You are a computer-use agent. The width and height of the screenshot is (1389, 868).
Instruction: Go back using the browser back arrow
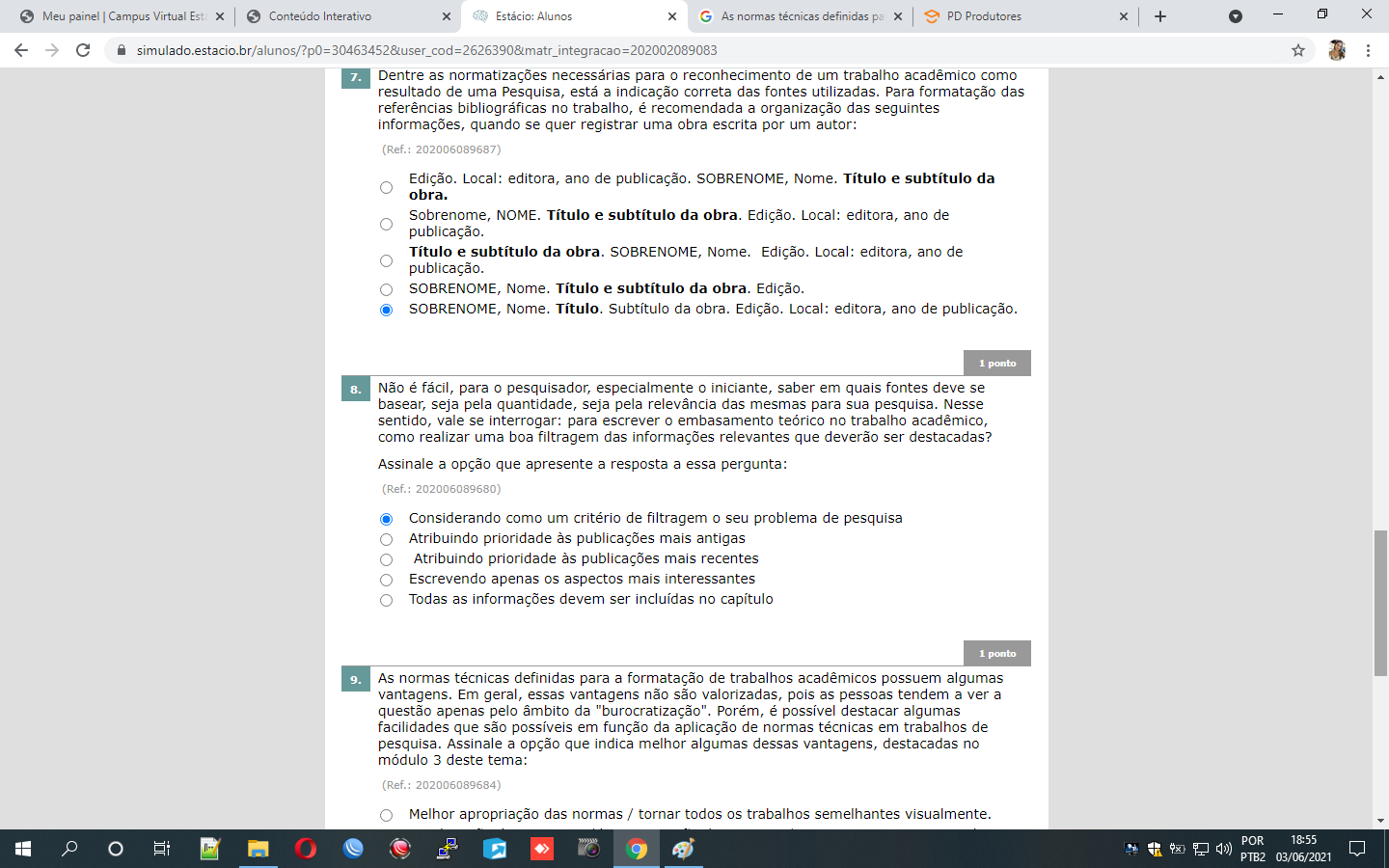pyautogui.click(x=21, y=50)
